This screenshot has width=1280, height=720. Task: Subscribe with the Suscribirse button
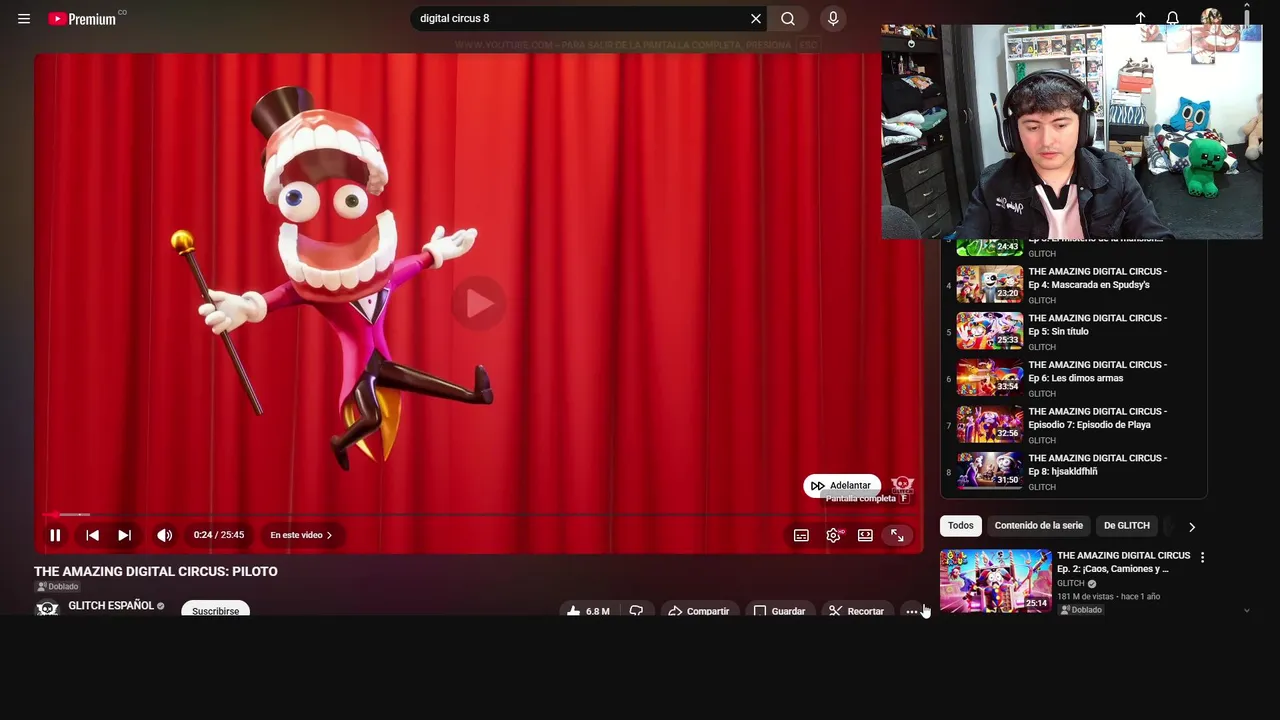(215, 610)
